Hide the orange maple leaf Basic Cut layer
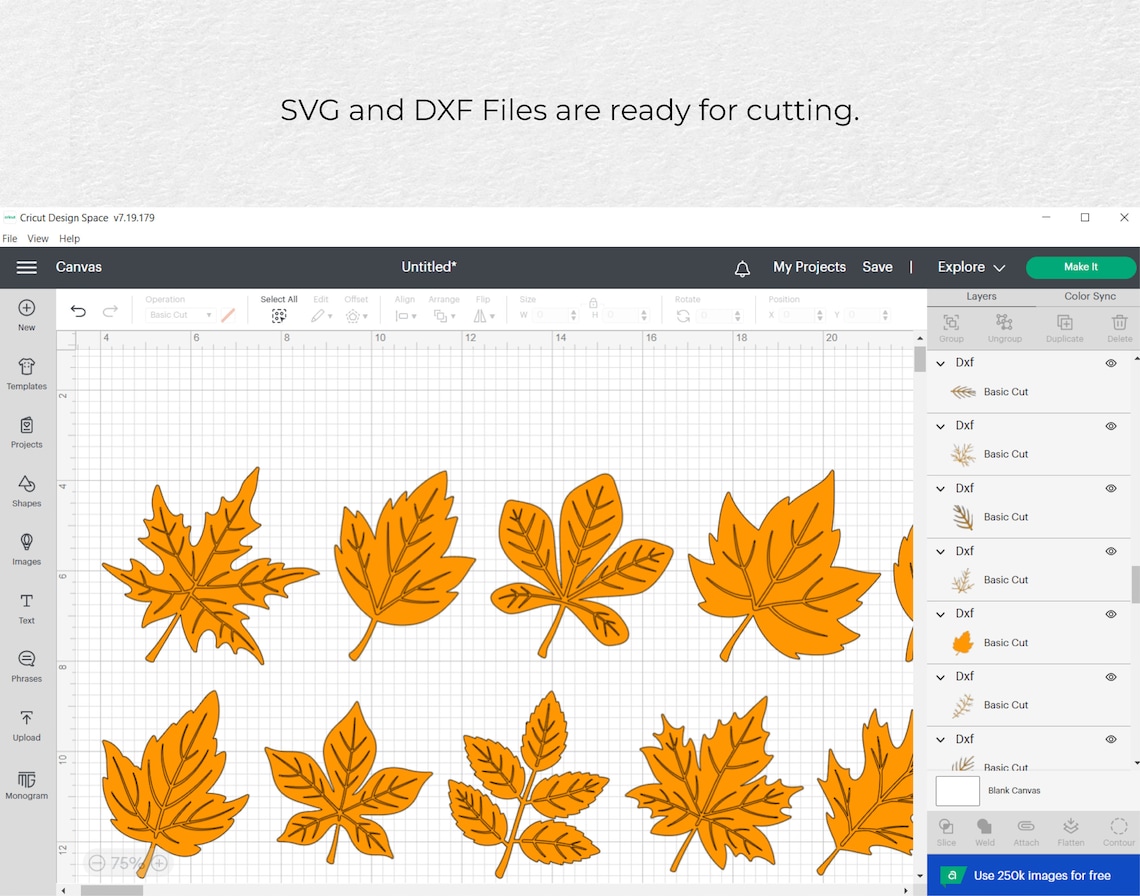 click(1110, 614)
